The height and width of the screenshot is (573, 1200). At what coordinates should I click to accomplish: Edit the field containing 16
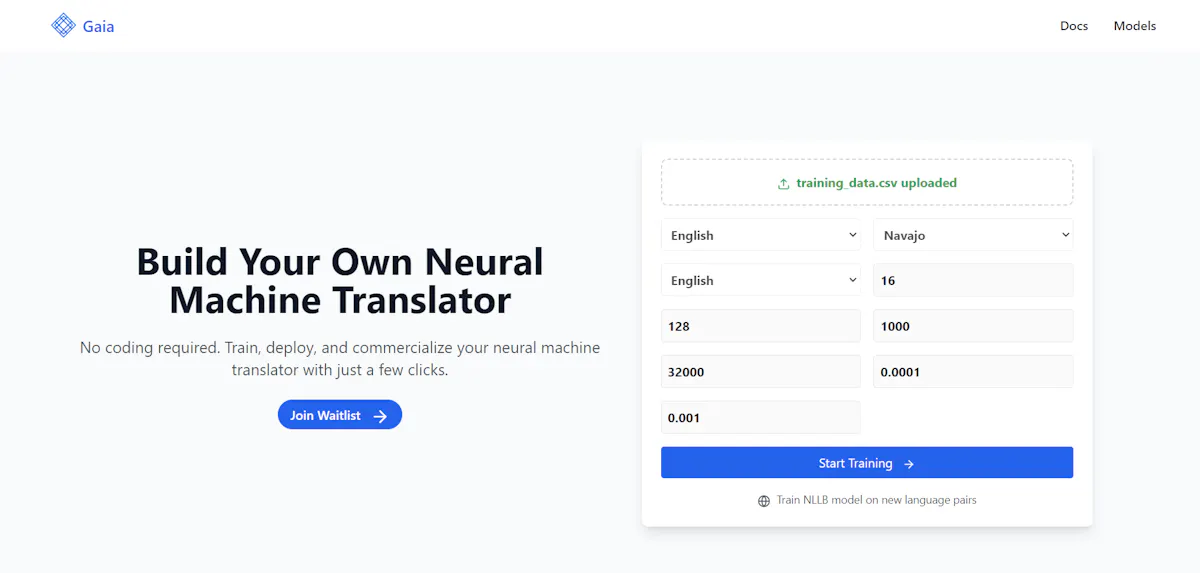973,280
